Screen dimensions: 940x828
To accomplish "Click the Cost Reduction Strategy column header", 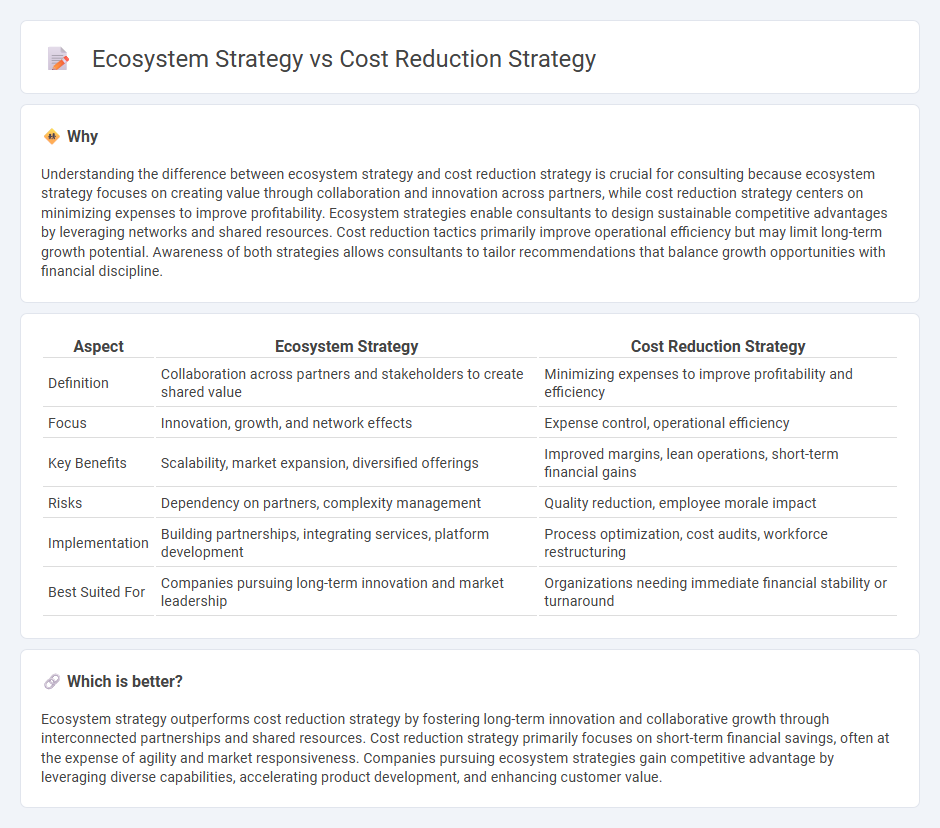I will coord(718,347).
